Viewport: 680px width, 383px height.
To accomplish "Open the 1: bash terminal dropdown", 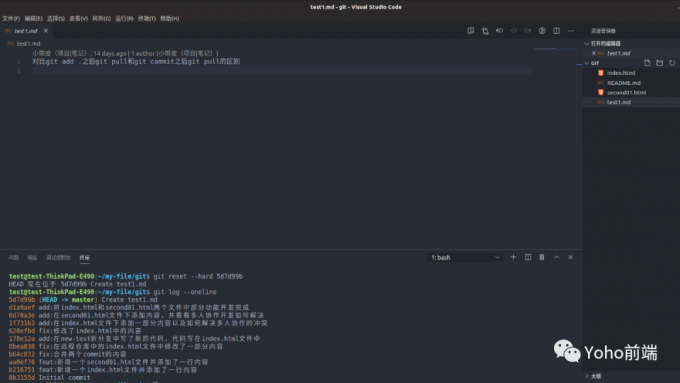I will [465, 257].
